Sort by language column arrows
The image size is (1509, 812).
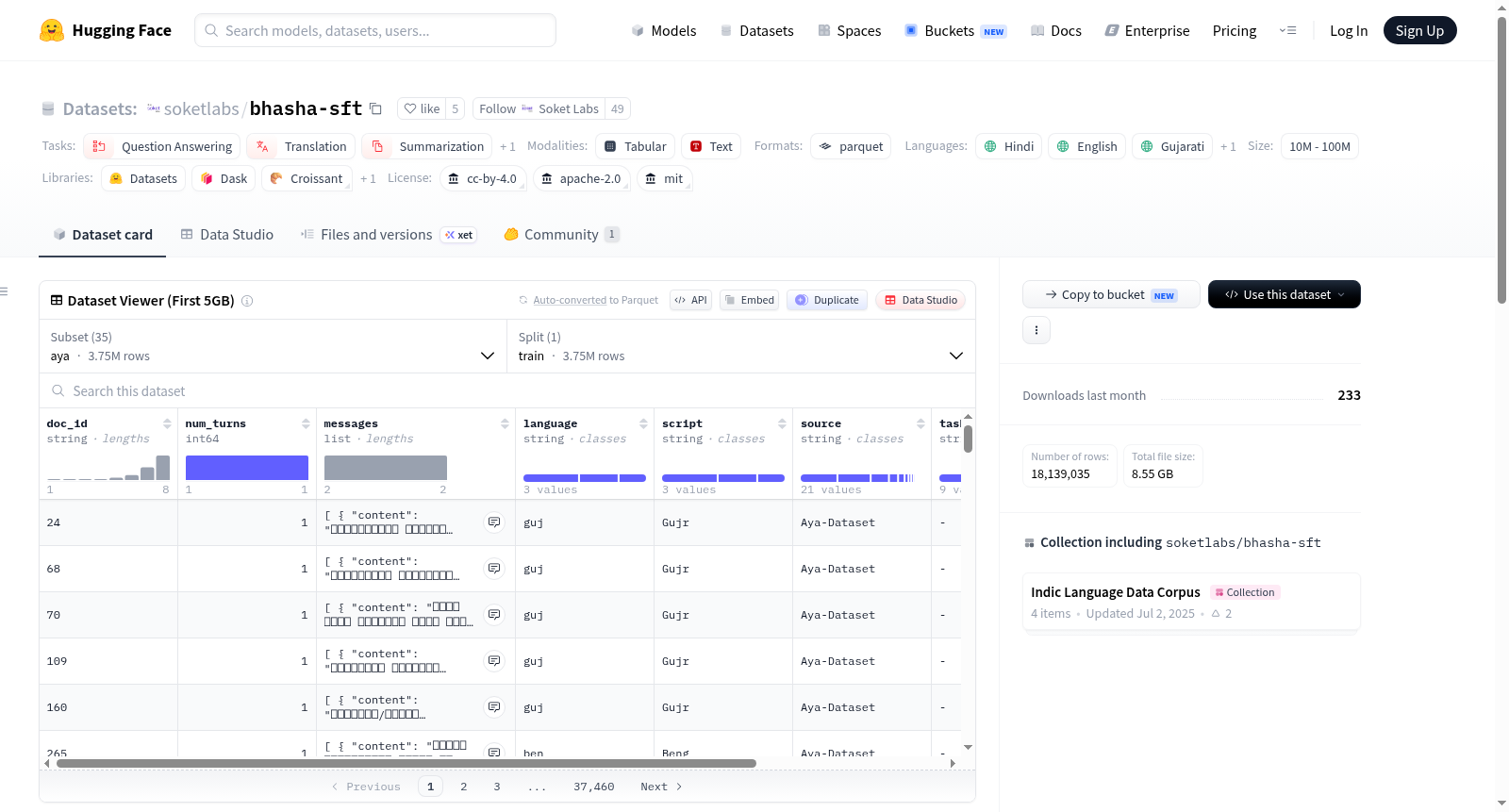pyautogui.click(x=643, y=423)
